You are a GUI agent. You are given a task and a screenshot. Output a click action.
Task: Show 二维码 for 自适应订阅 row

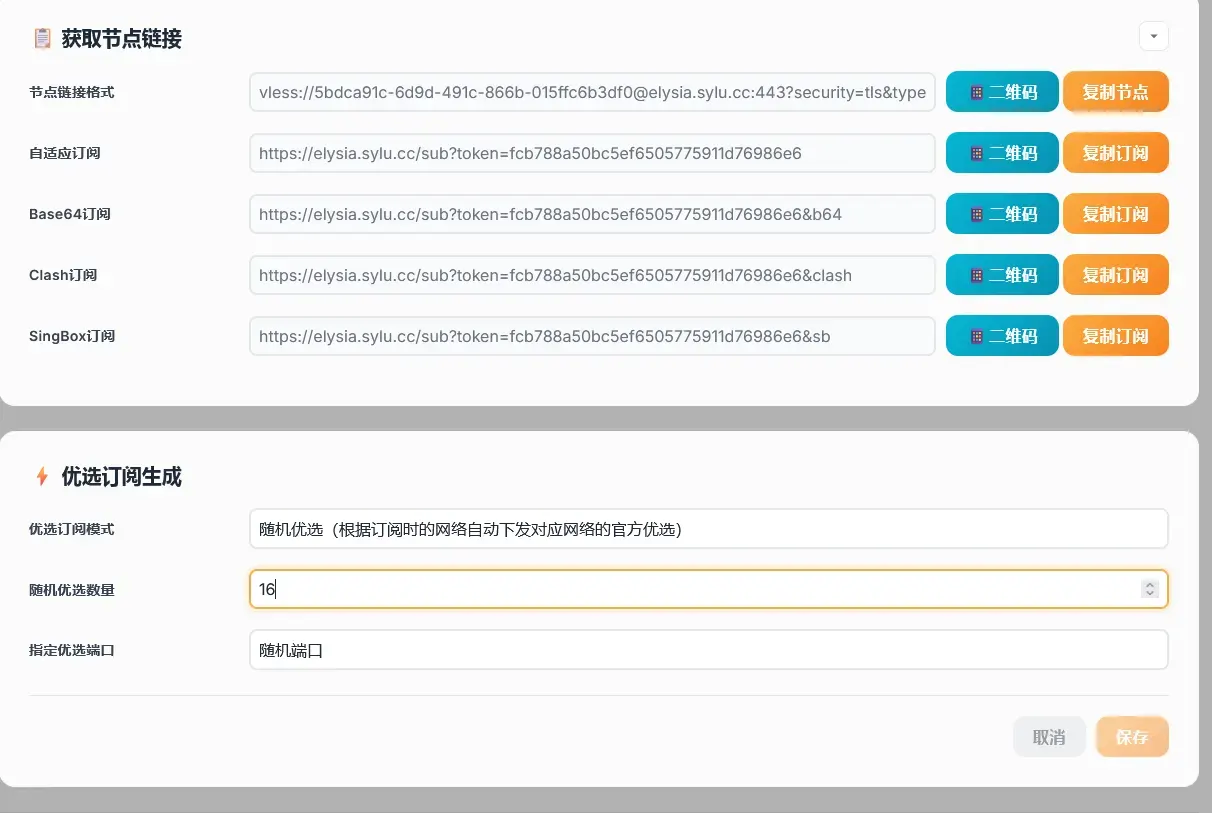coord(1002,153)
